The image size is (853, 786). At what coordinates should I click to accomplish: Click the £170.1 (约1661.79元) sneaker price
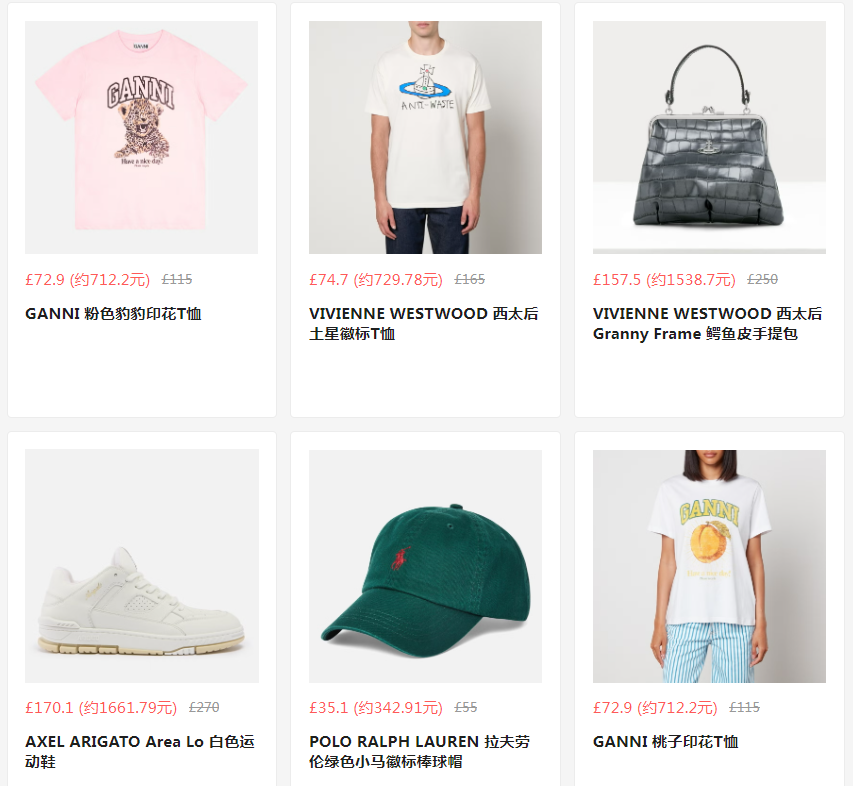(101, 708)
